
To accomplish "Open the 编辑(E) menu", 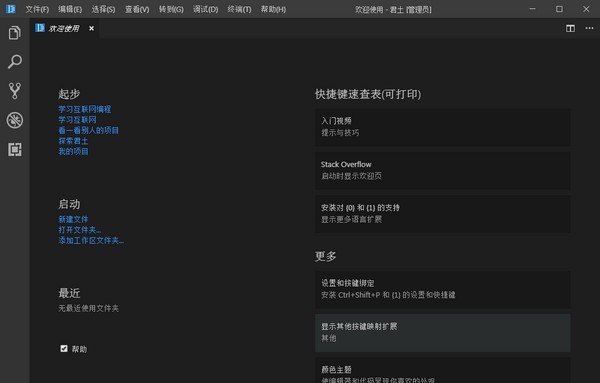I will pos(70,9).
